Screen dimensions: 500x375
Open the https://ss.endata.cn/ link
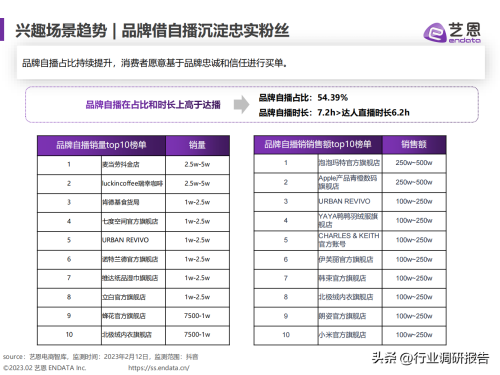pyautogui.click(x=159, y=368)
